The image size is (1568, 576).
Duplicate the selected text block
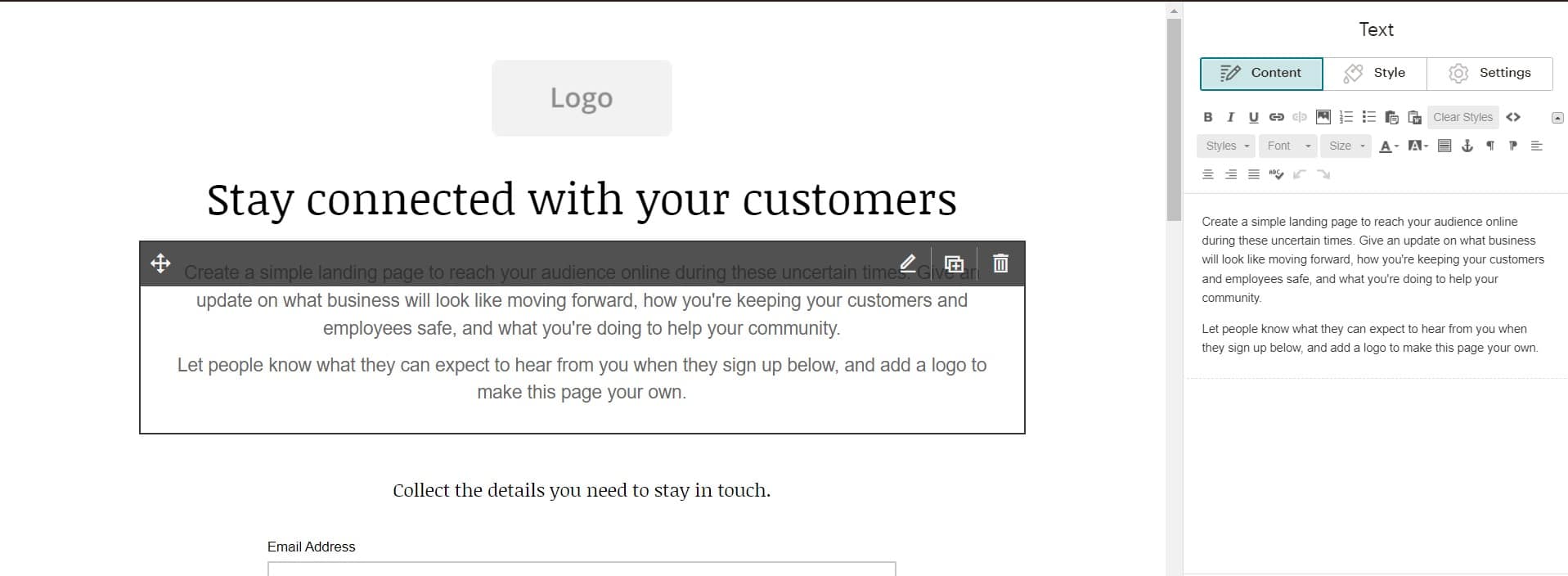pyautogui.click(x=954, y=263)
